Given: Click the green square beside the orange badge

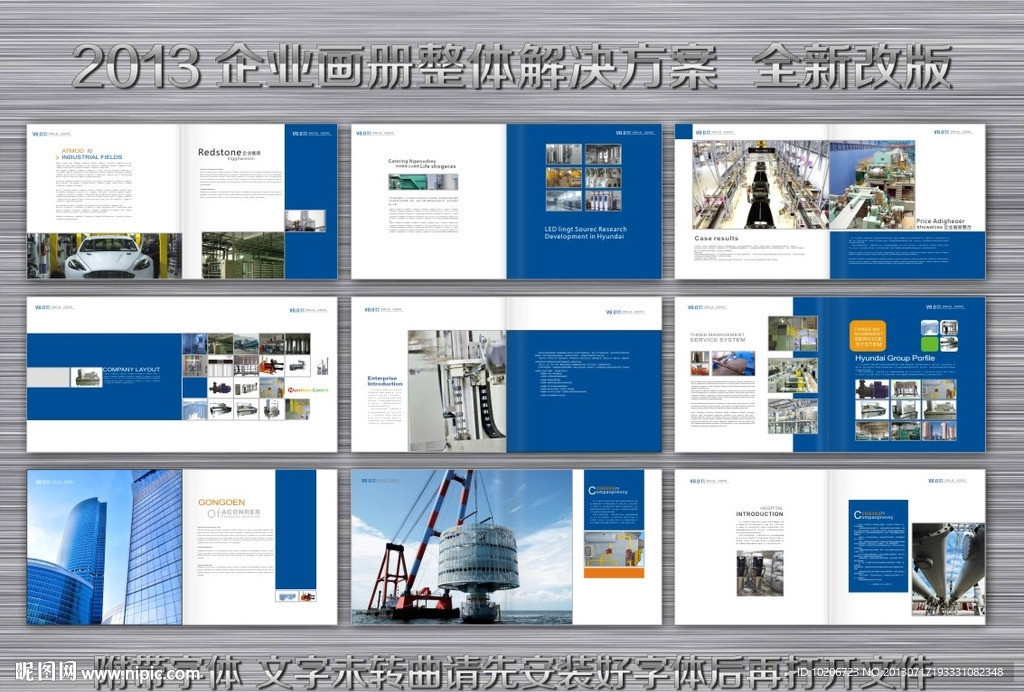Looking at the screenshot, I should point(929,344).
